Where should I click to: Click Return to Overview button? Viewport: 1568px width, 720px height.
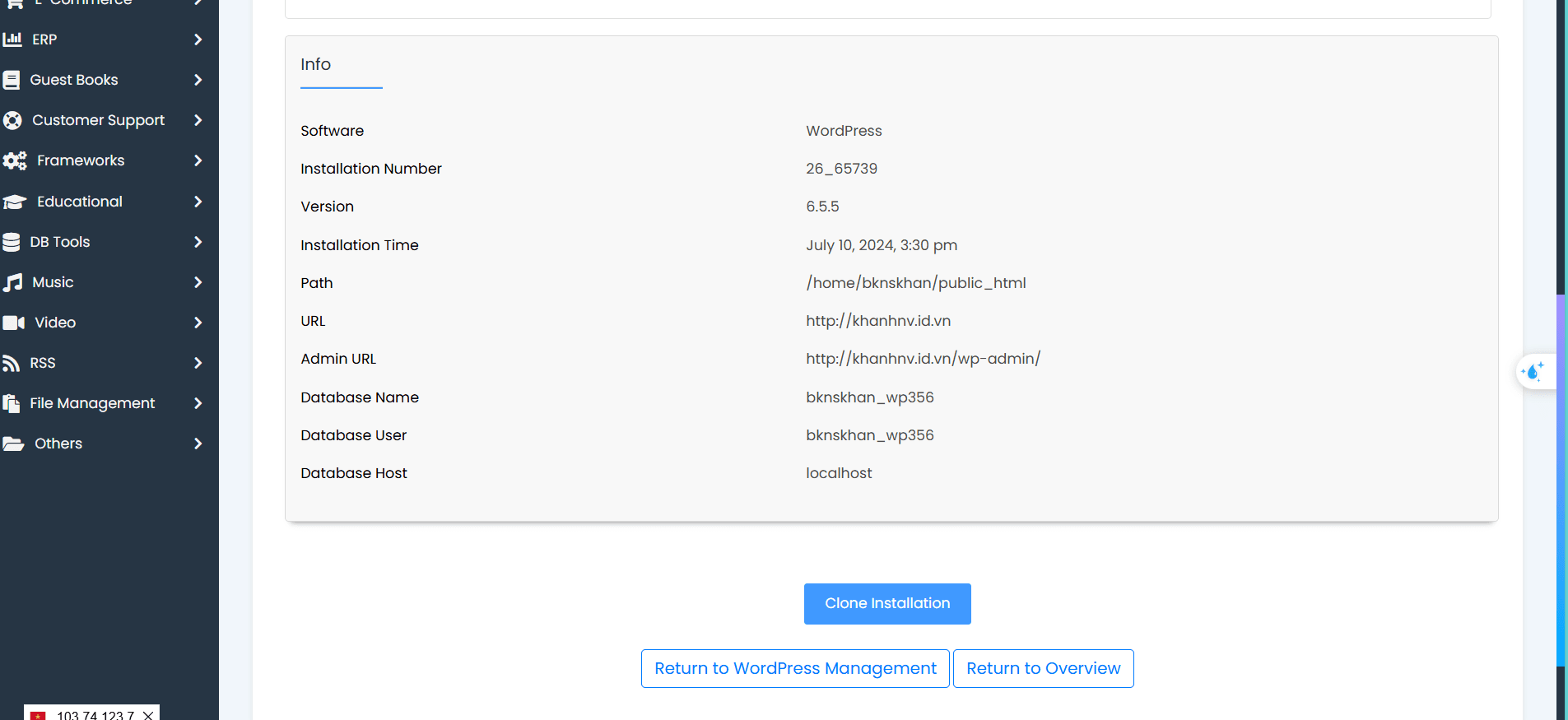pyautogui.click(x=1044, y=668)
